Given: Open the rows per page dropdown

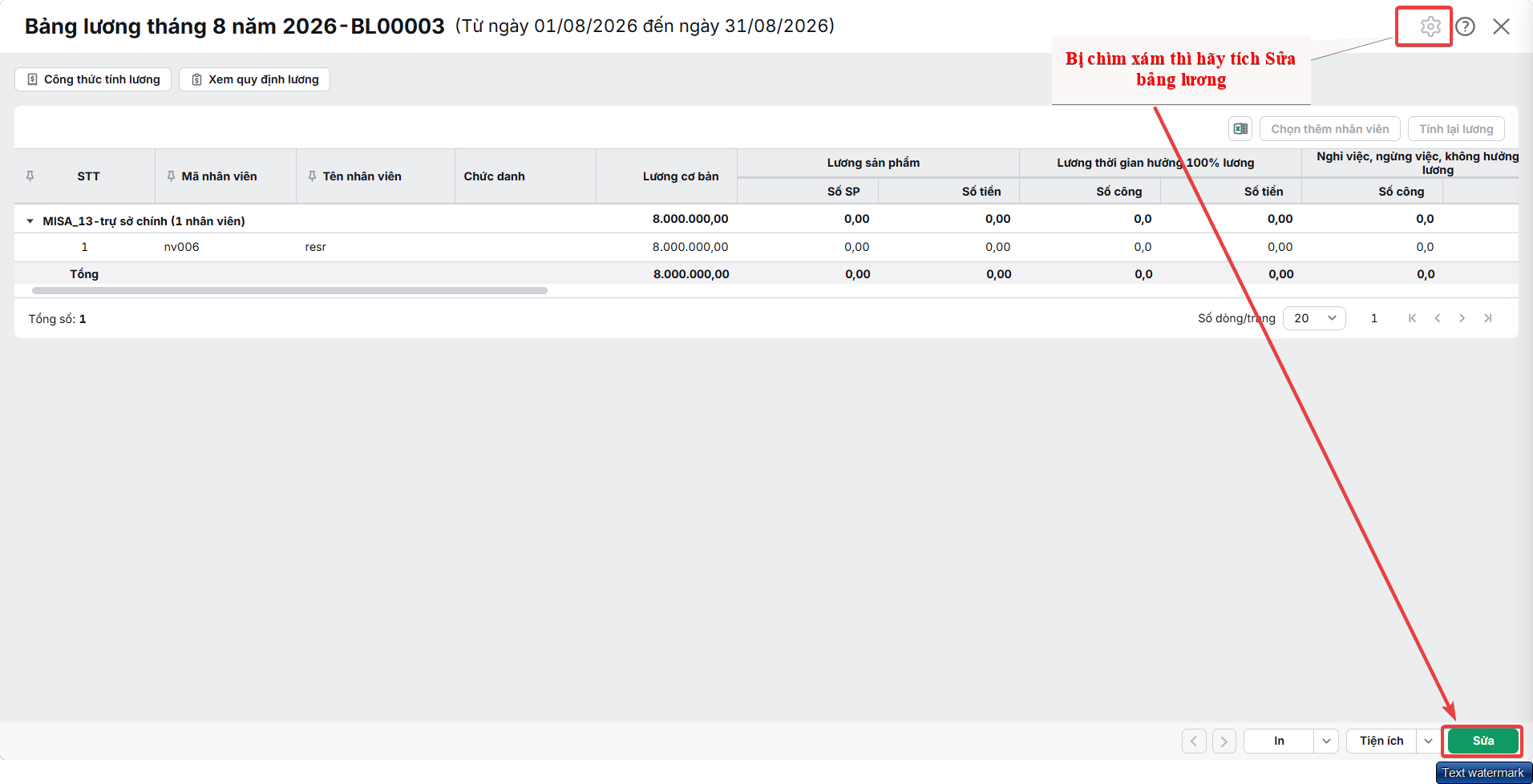Looking at the screenshot, I should 1314,318.
